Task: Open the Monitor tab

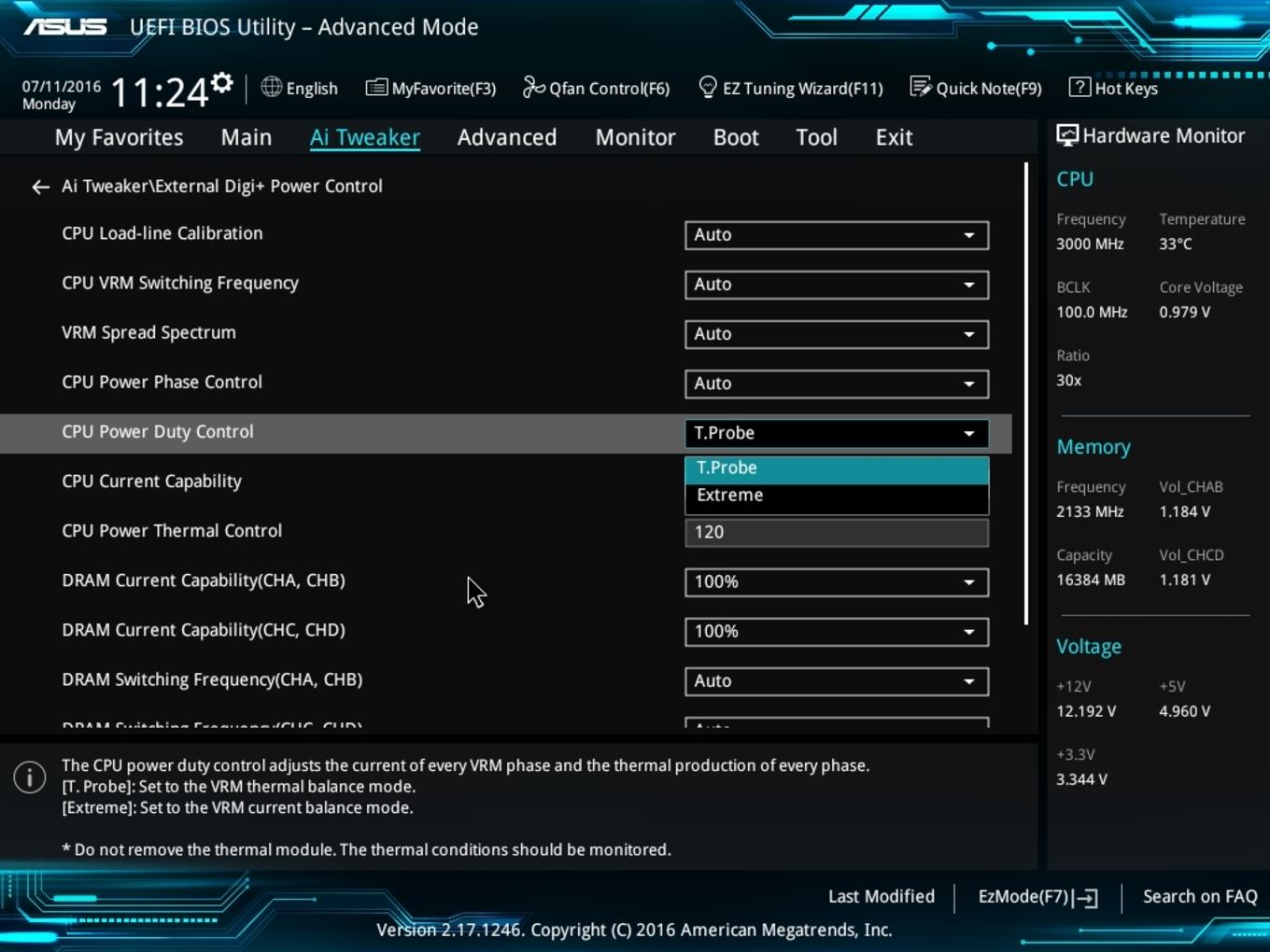Action: 636,137
